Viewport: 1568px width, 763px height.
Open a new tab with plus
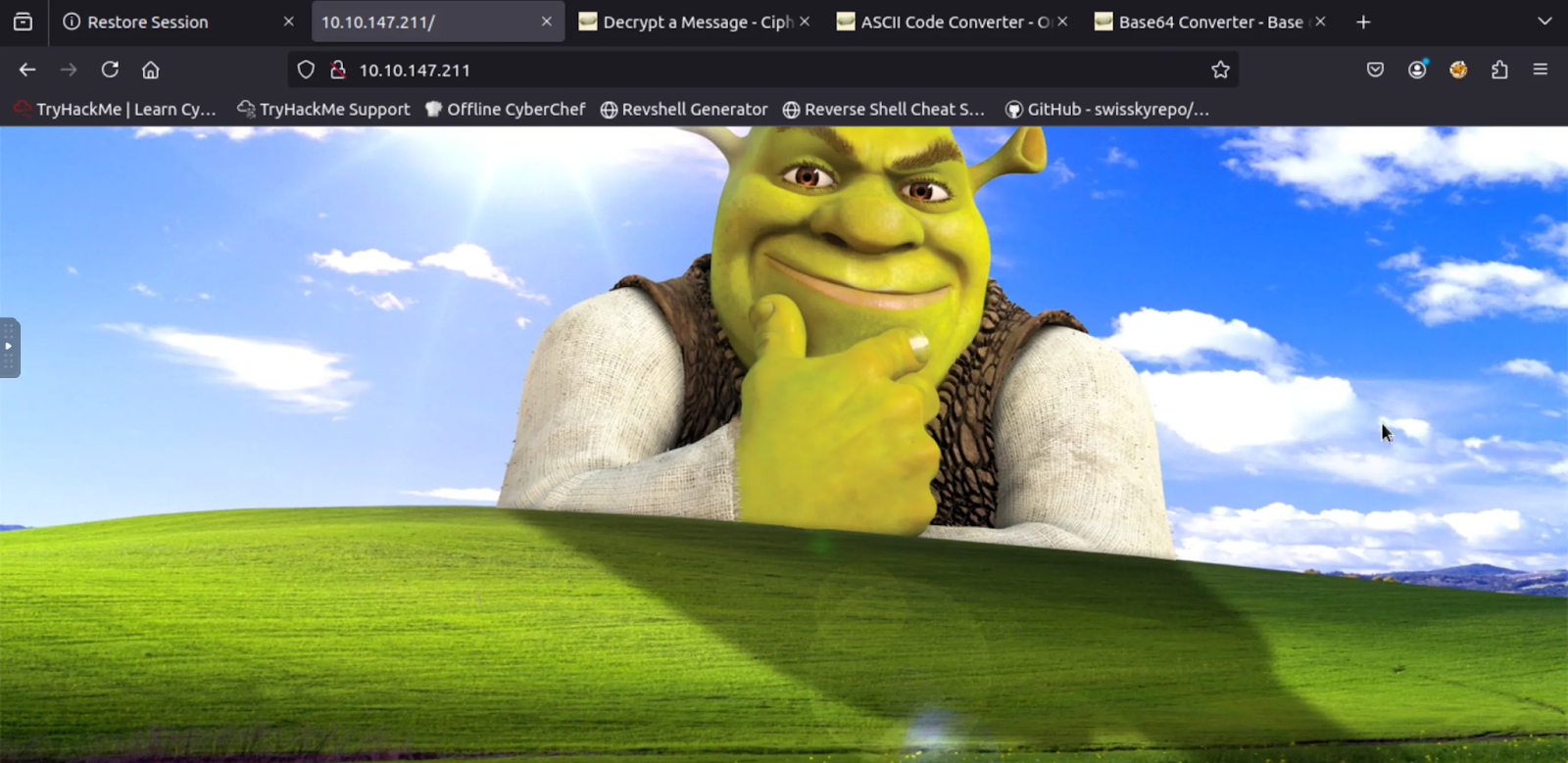pos(1363,22)
